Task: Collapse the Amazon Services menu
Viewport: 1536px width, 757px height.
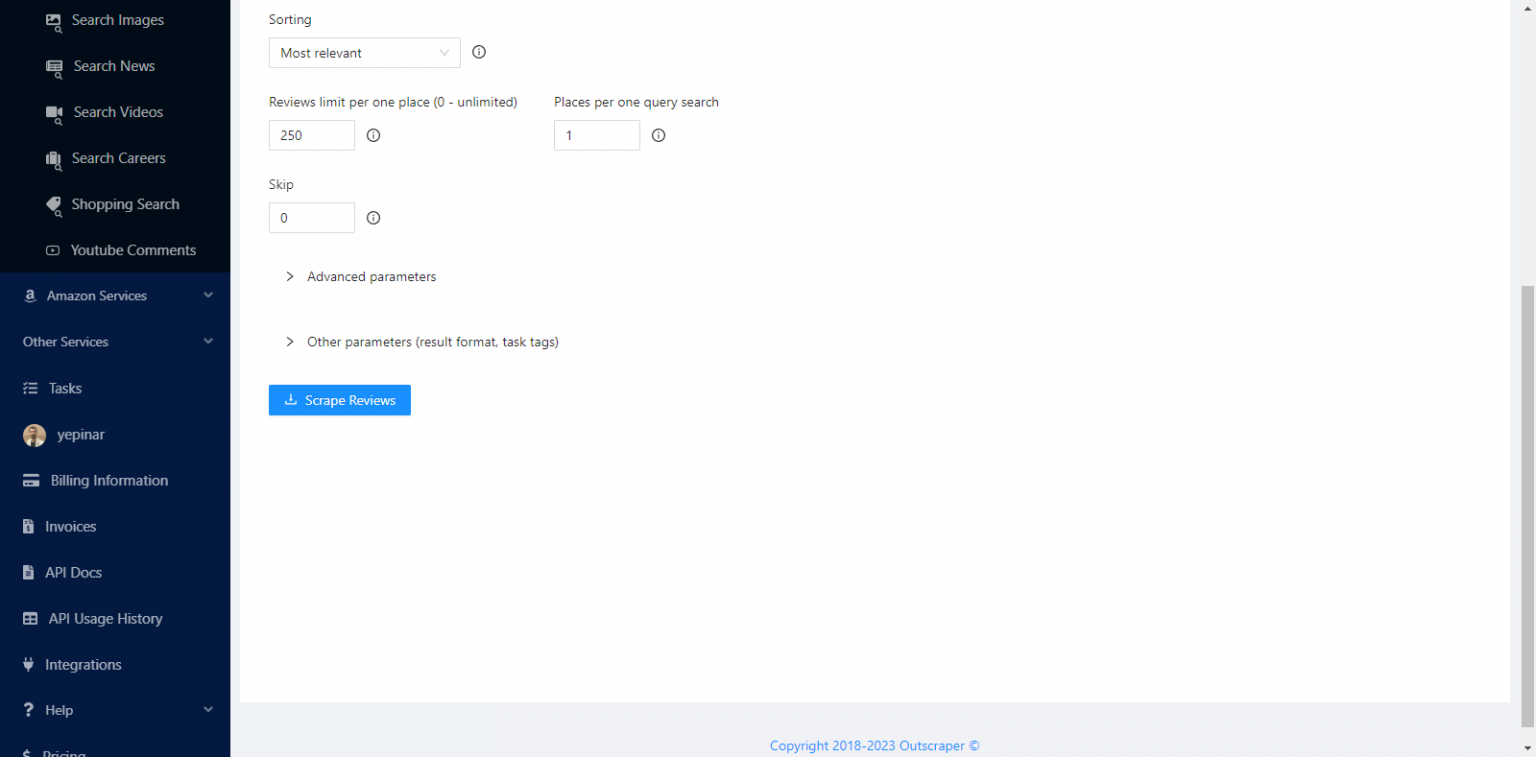Action: pos(207,295)
